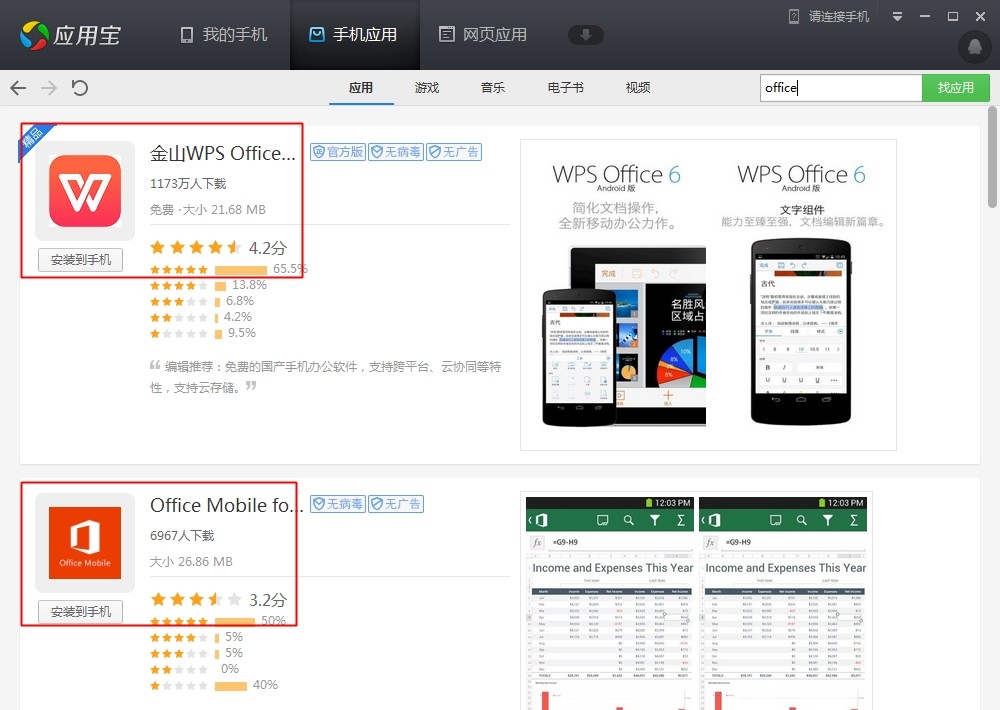Open the Office Mobile app icon
1000x710 pixels.
tap(85, 543)
